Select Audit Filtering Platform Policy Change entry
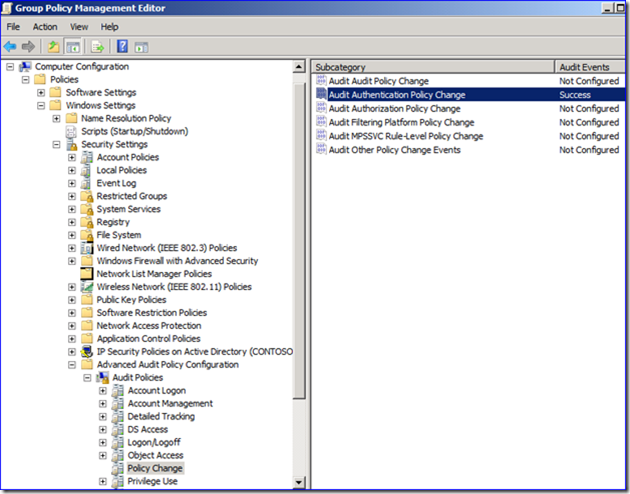Image resolution: width=630 pixels, height=494 pixels. pos(401,122)
